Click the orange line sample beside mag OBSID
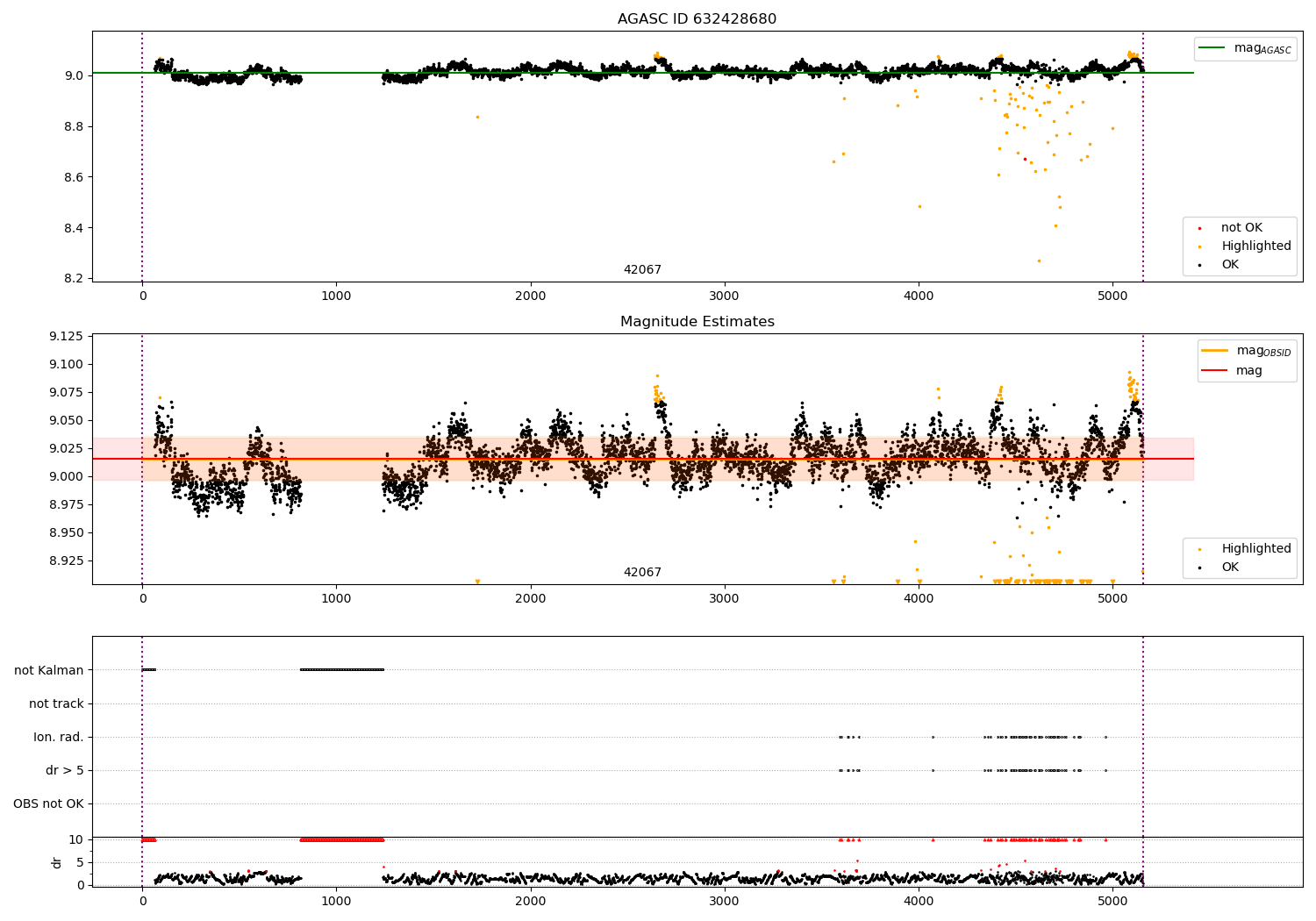1316x921 pixels. (x=1215, y=351)
